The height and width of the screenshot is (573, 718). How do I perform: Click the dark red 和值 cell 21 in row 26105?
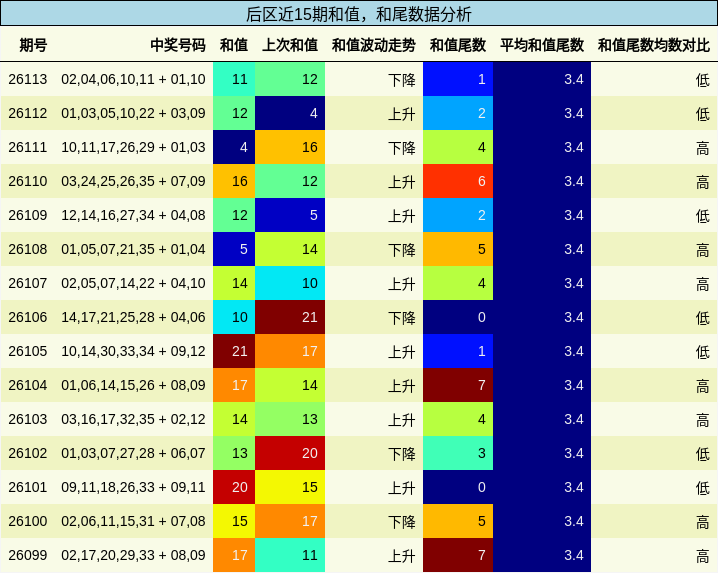pyautogui.click(x=234, y=351)
